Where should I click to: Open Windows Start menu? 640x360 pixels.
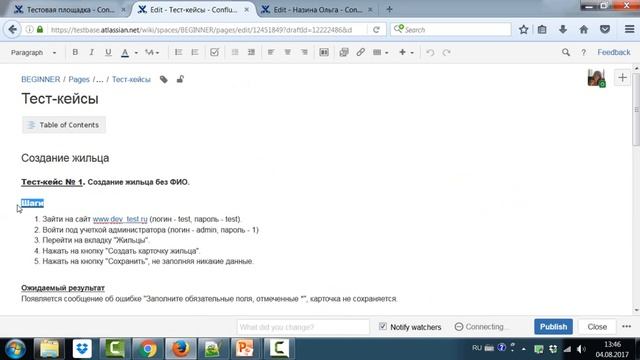tap(15, 349)
